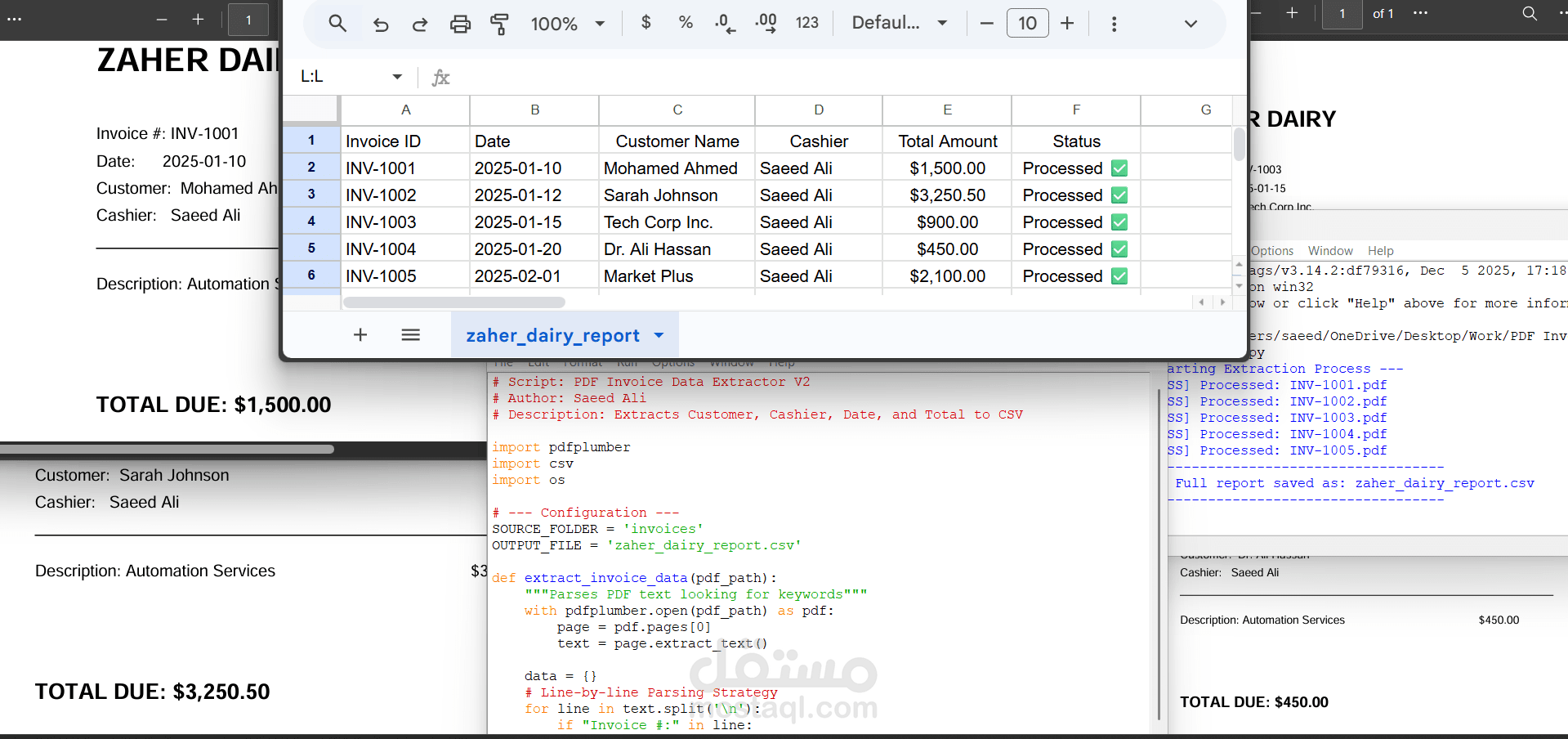Activate the paint format tool

tap(499, 24)
